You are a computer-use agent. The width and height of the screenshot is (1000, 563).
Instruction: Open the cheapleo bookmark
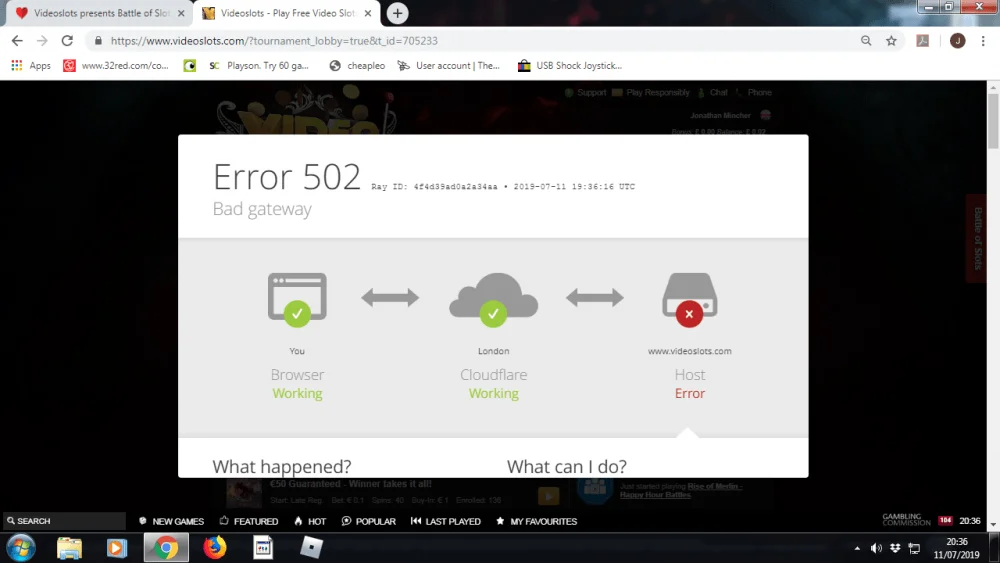coord(357,66)
